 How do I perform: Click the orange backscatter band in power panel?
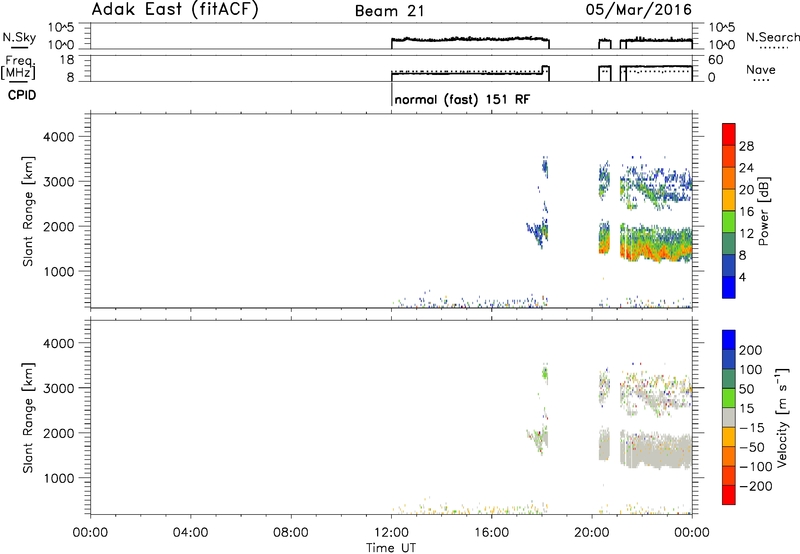(x=656, y=252)
